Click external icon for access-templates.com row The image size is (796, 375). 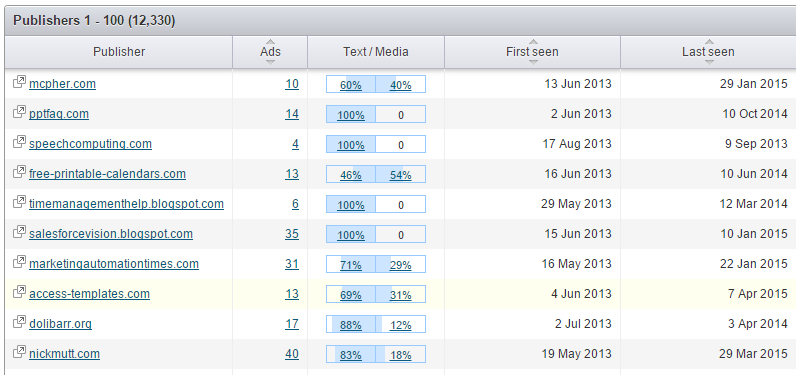[x=19, y=292]
